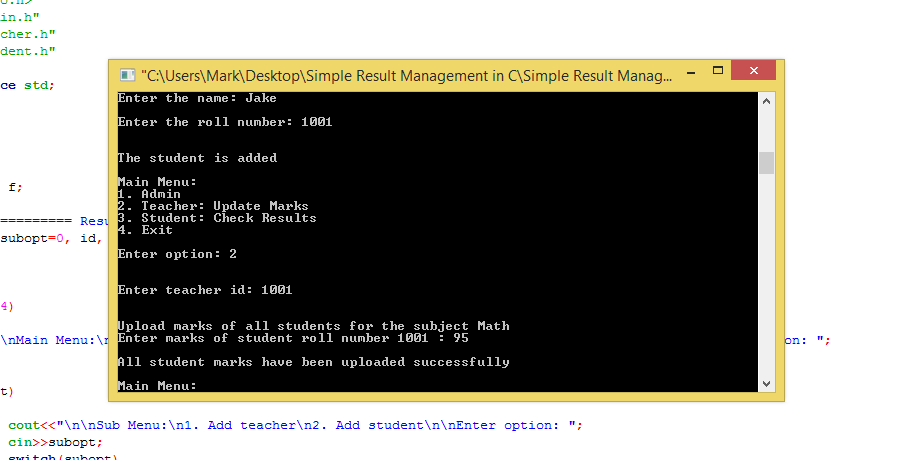This screenshot has width=924, height=460.
Task: Click the marks uploaded successfully message
Action: click(x=313, y=362)
